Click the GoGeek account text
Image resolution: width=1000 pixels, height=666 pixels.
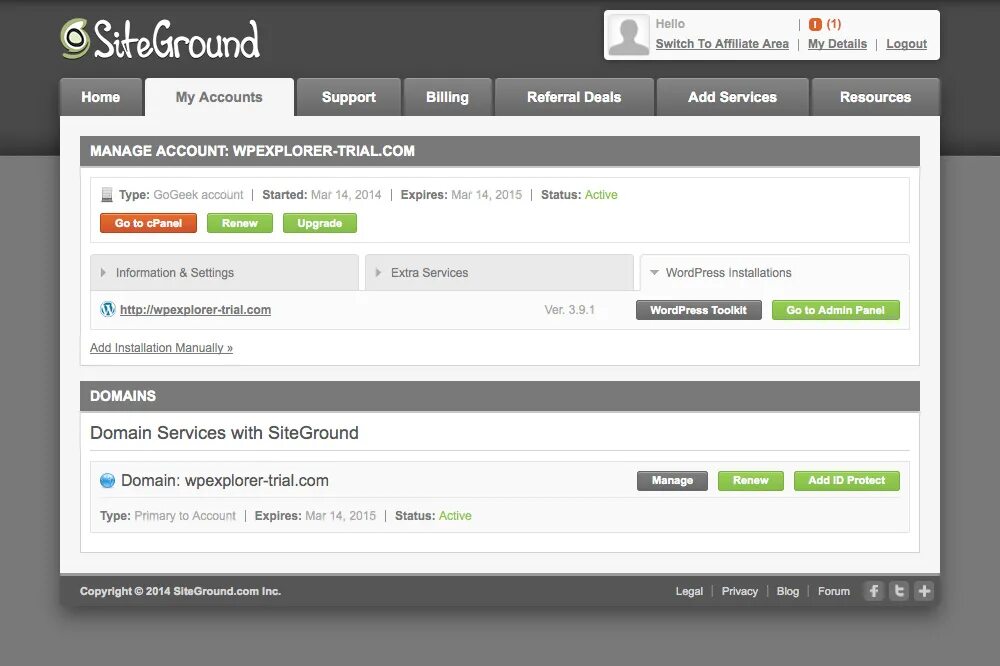click(x=198, y=195)
